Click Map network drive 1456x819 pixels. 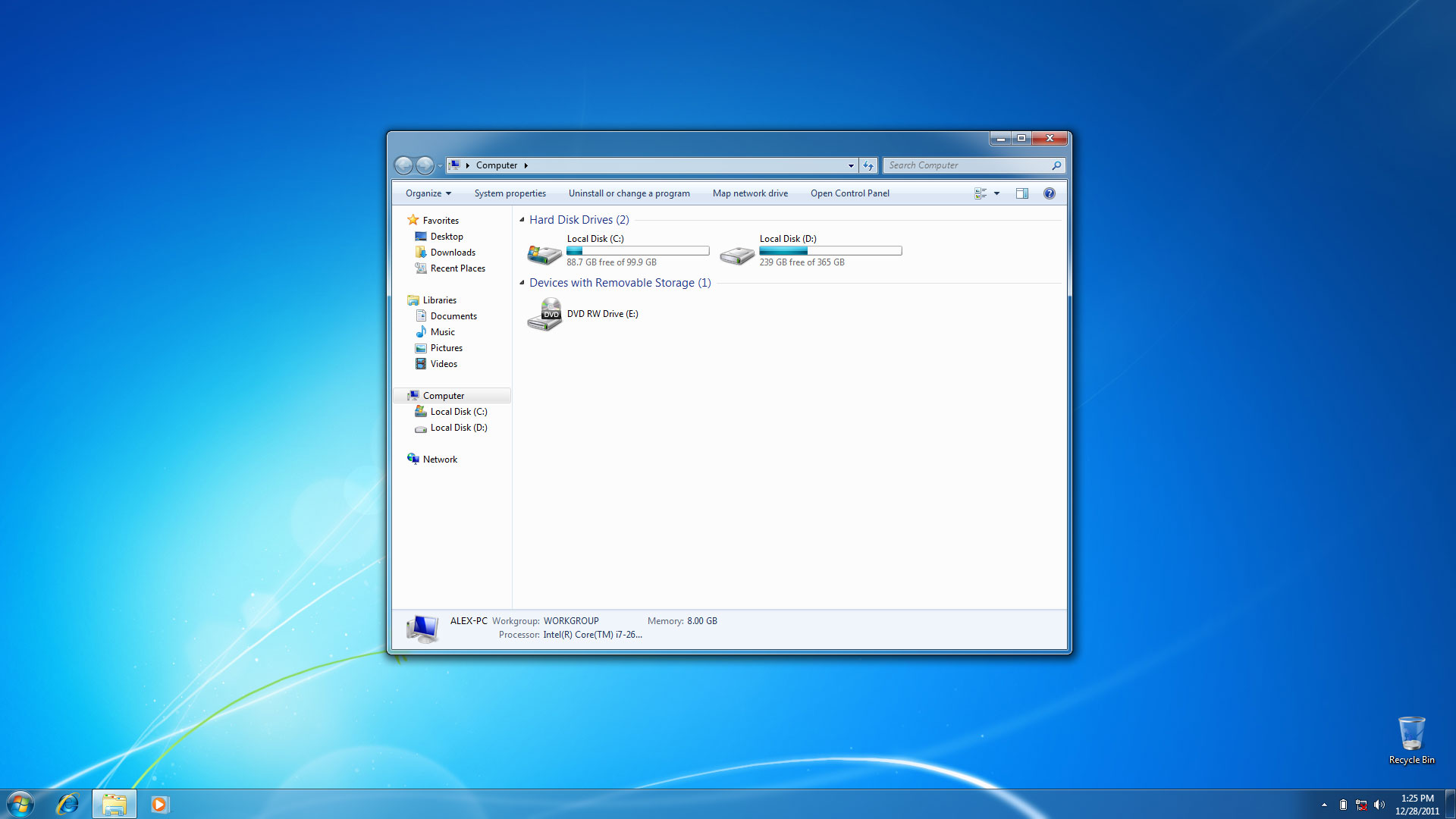(x=749, y=193)
